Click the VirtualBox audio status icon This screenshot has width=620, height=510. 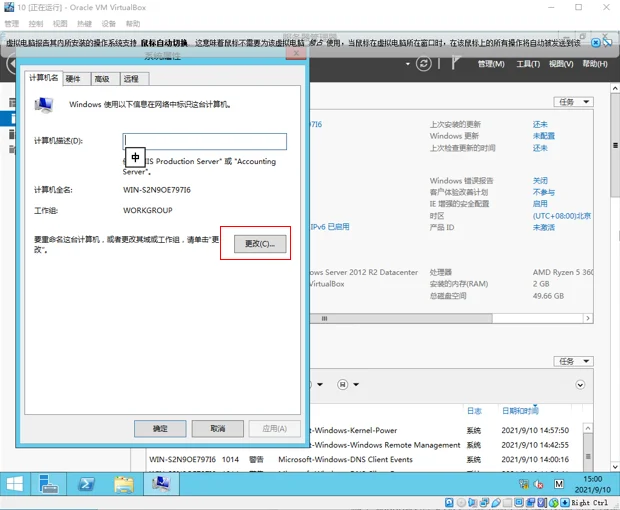coord(473,502)
